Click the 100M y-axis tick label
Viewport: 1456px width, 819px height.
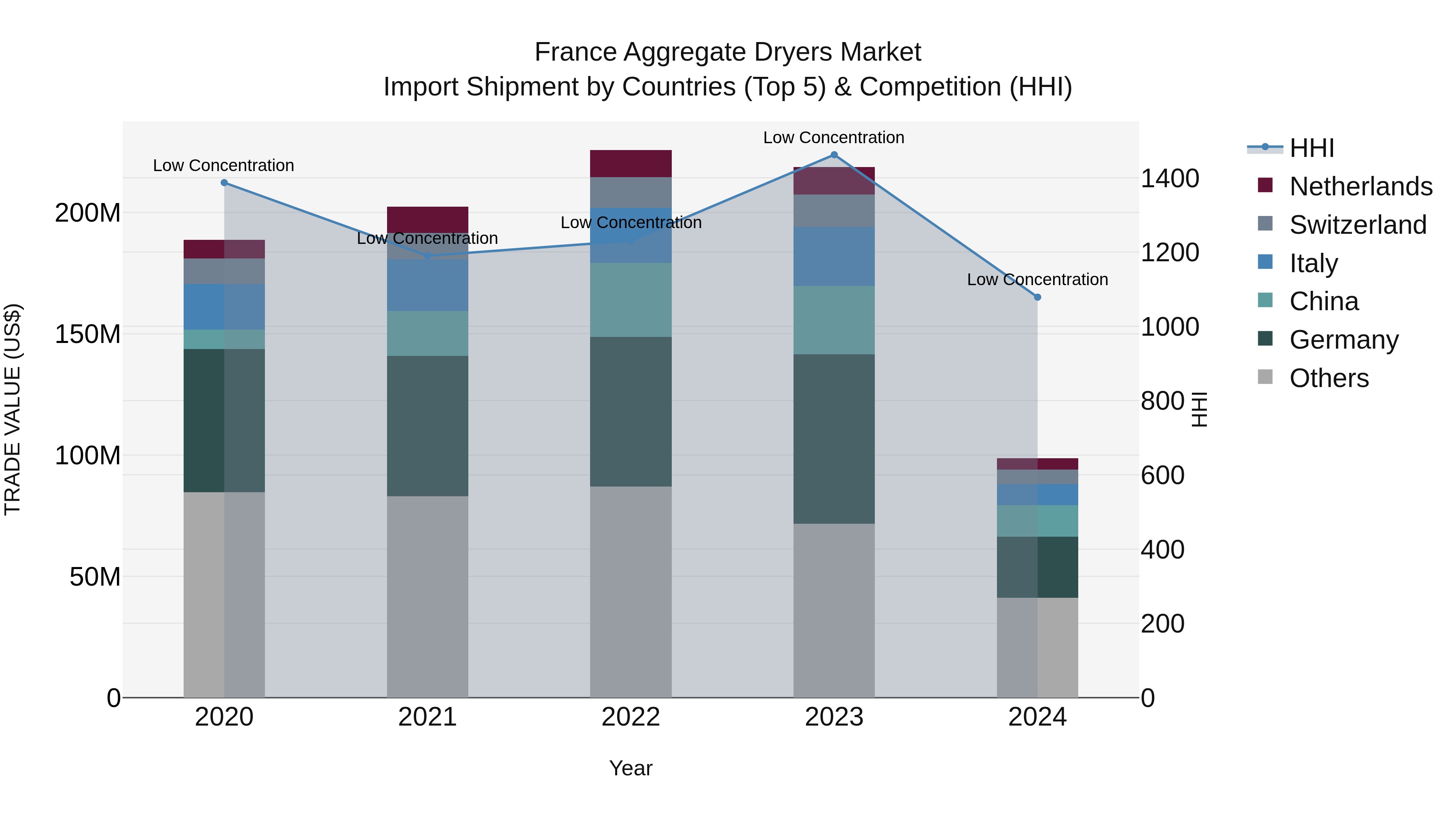click(x=88, y=455)
